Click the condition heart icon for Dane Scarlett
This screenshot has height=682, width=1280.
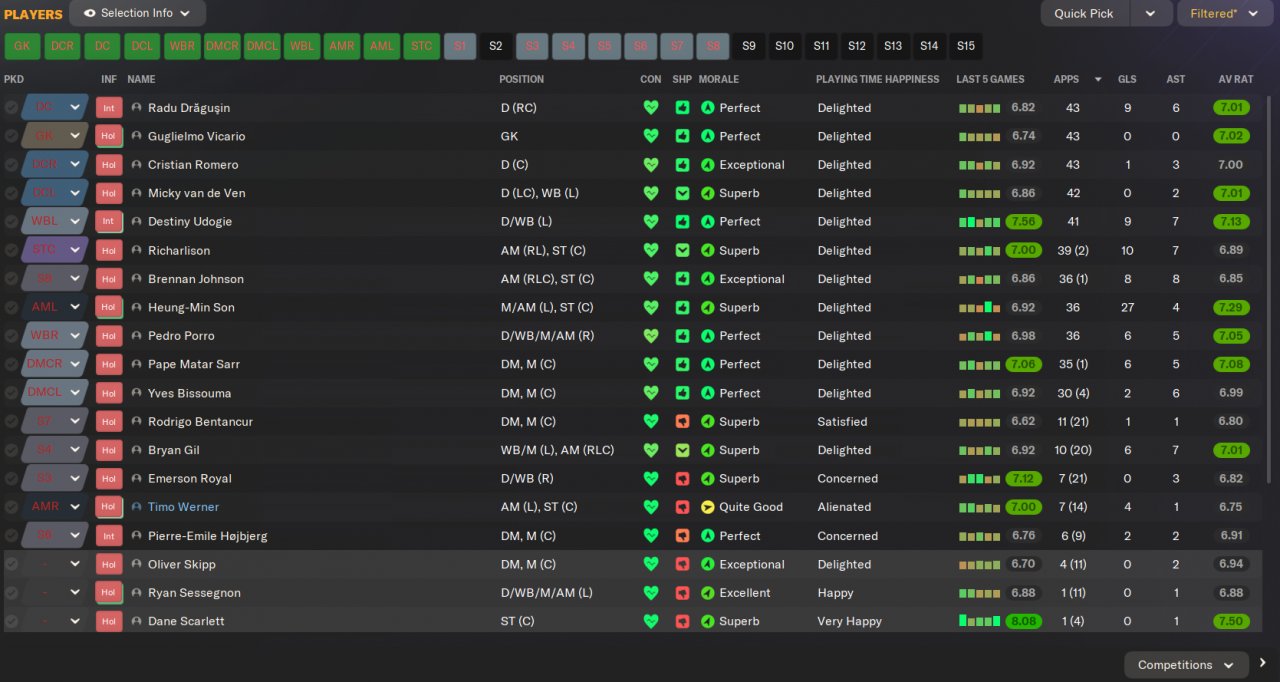pyautogui.click(x=651, y=621)
